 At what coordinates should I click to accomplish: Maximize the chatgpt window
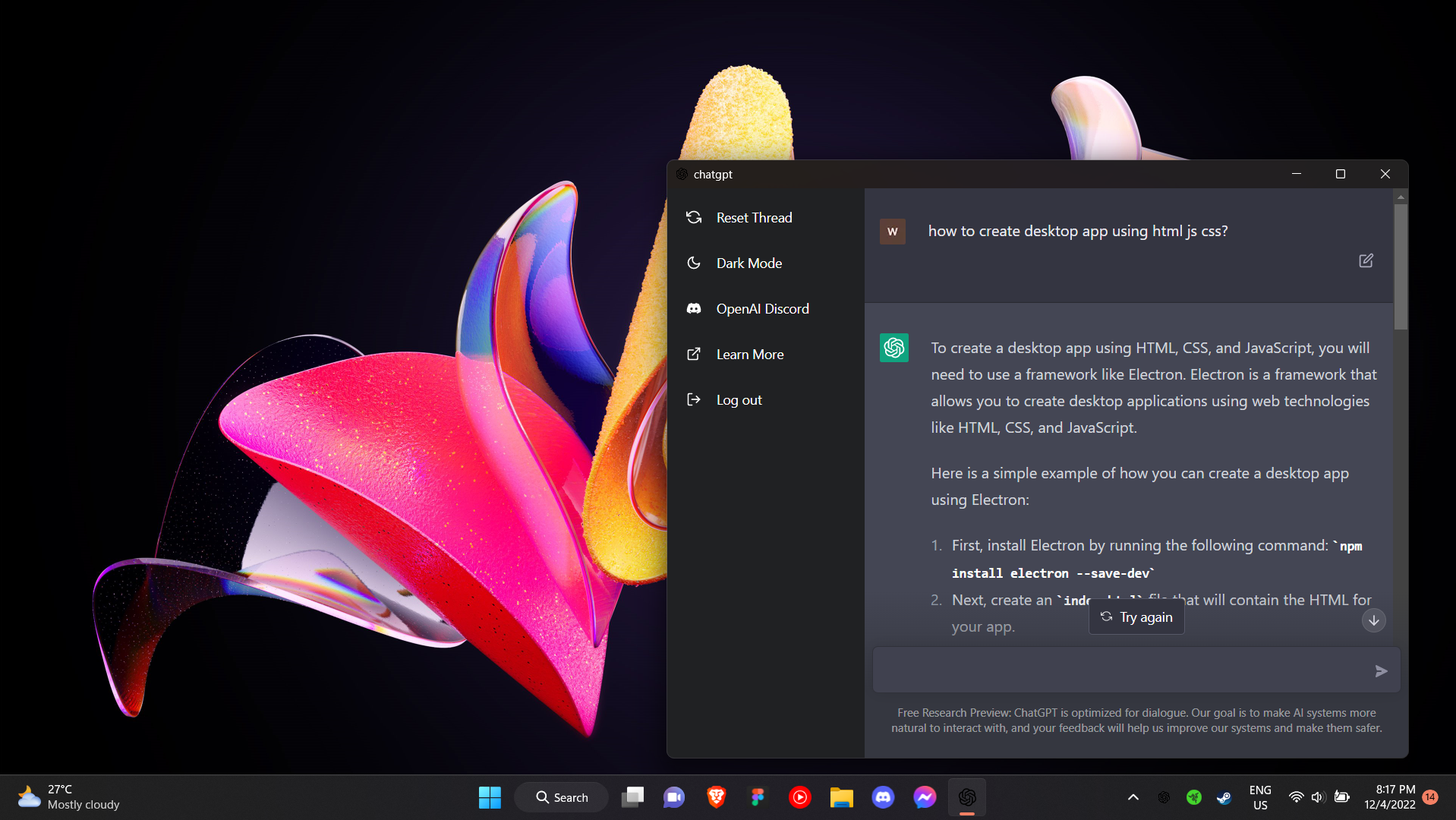[1341, 175]
